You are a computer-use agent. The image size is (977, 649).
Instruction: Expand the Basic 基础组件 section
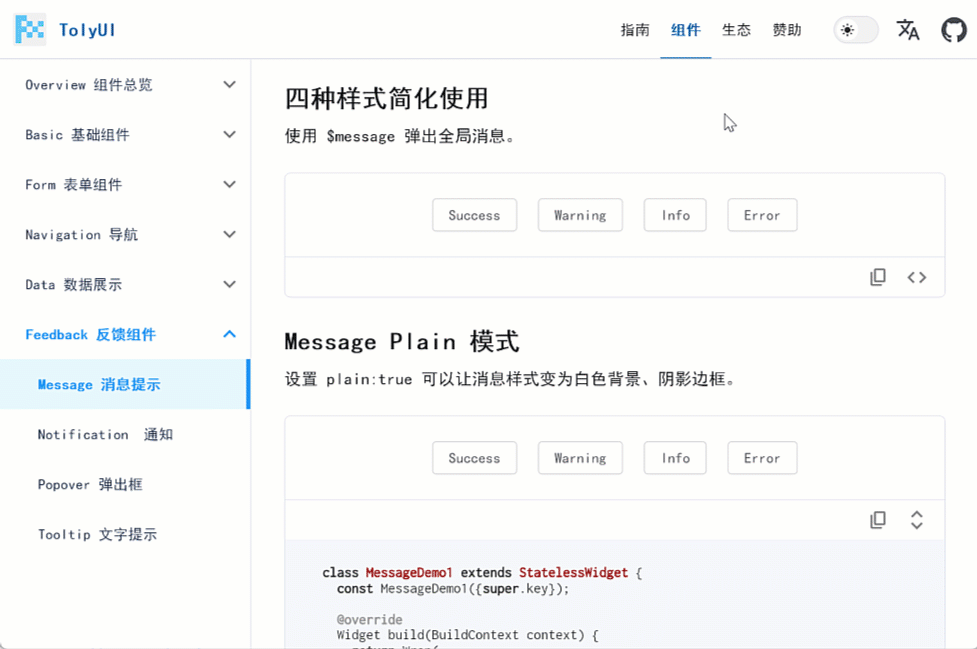pyautogui.click(x=125, y=135)
